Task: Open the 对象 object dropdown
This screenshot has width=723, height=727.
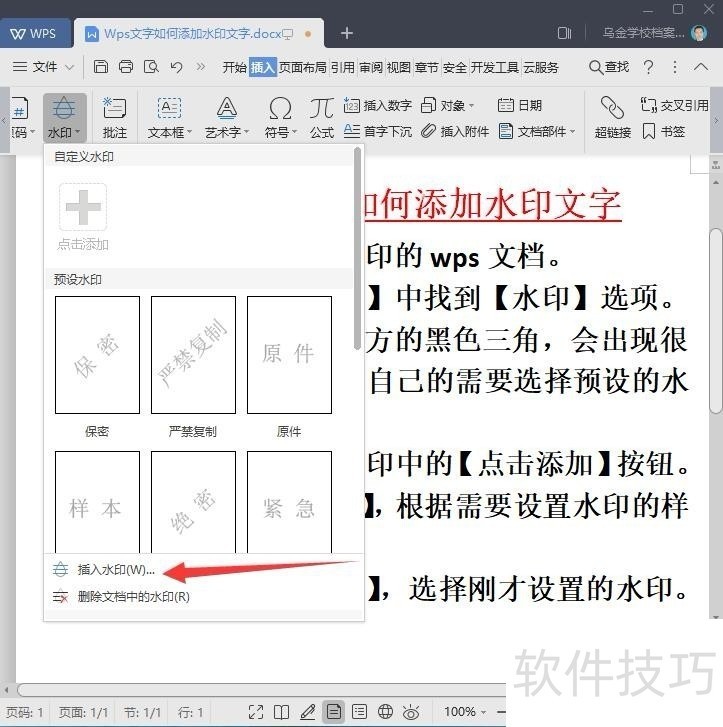Action: (x=448, y=106)
